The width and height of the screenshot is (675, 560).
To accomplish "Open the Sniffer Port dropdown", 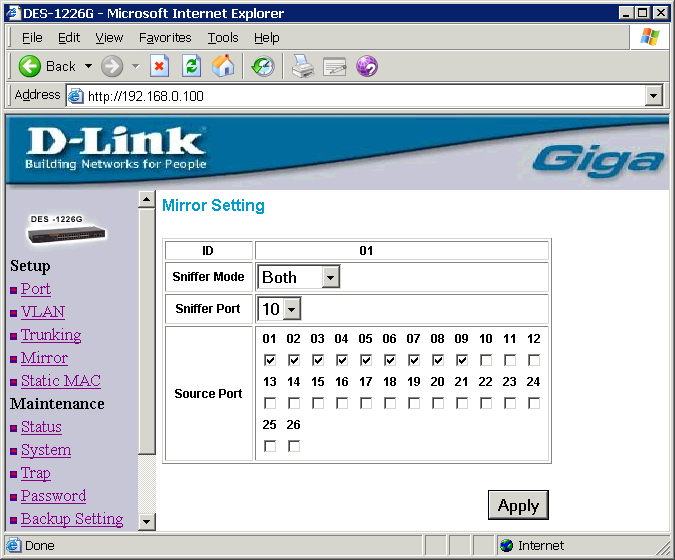I will pyautogui.click(x=291, y=309).
